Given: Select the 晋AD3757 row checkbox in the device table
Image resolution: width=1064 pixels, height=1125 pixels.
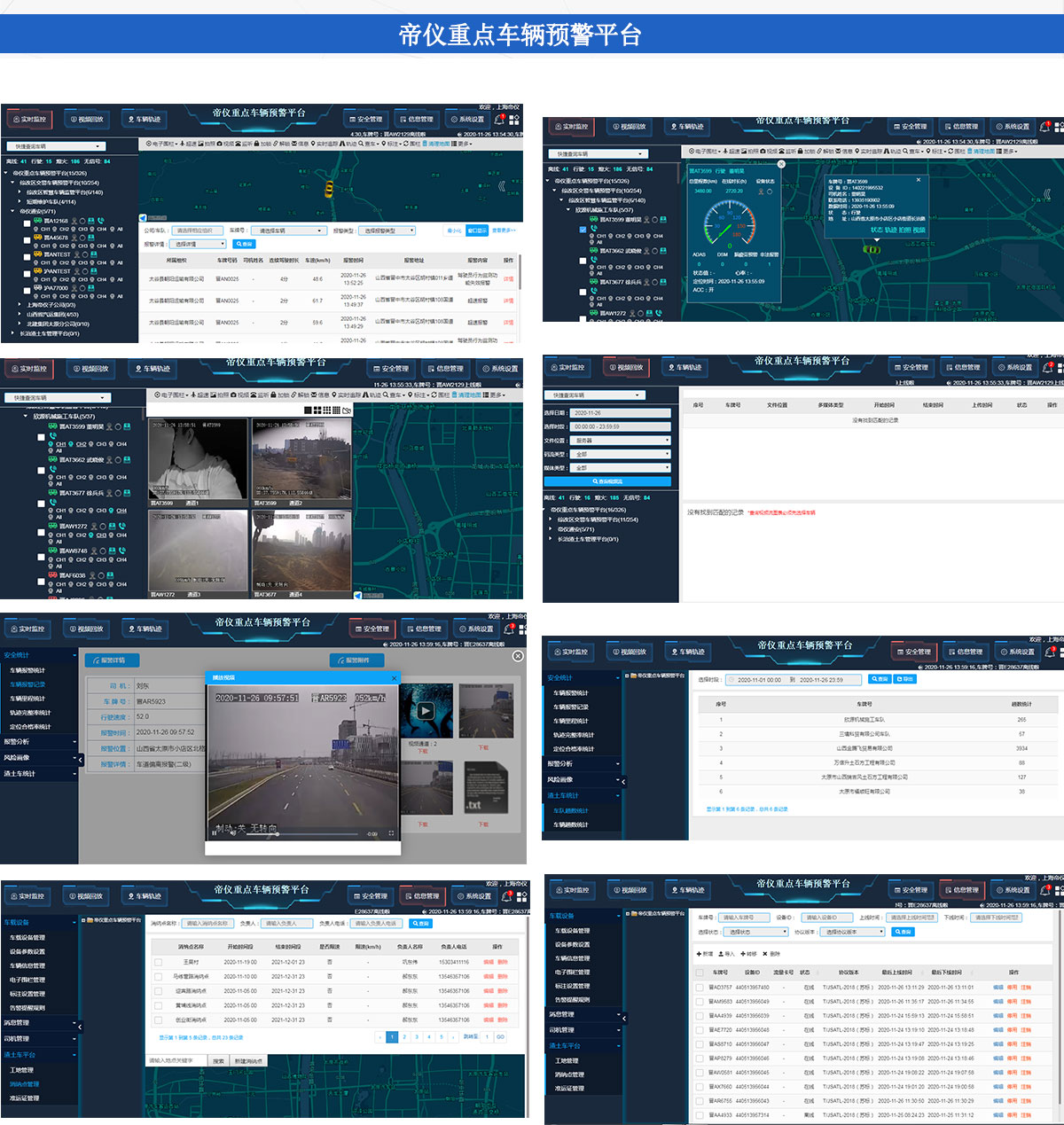Looking at the screenshot, I should pyautogui.click(x=700, y=987).
